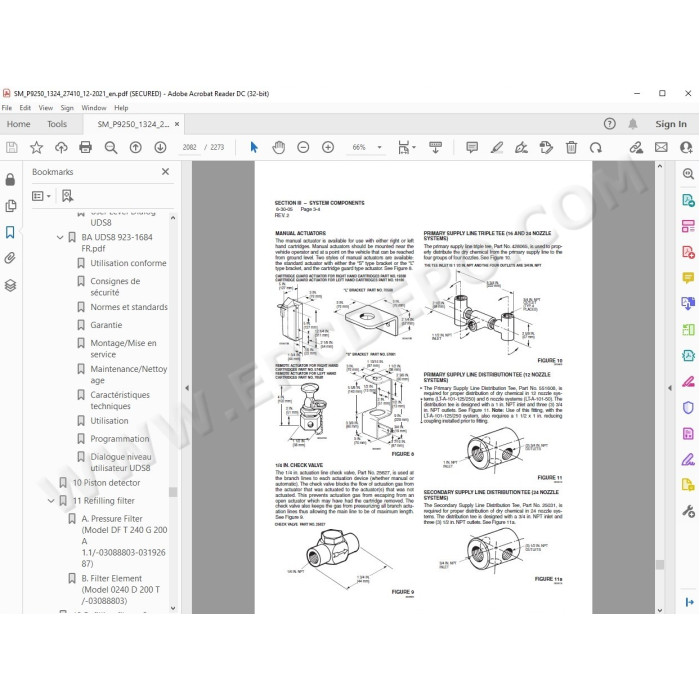The width and height of the screenshot is (700, 700).
Task: Open the Find text magnifier tool
Action: (111, 147)
